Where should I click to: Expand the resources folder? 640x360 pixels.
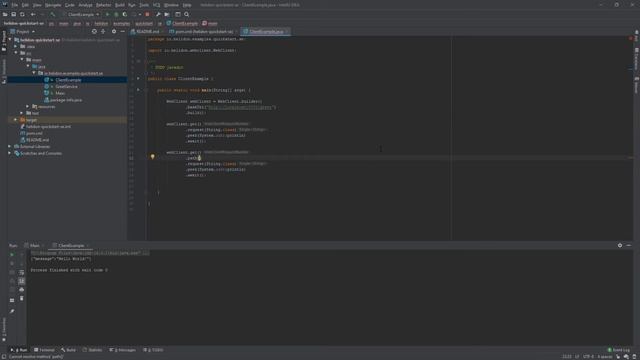[x=28, y=107]
